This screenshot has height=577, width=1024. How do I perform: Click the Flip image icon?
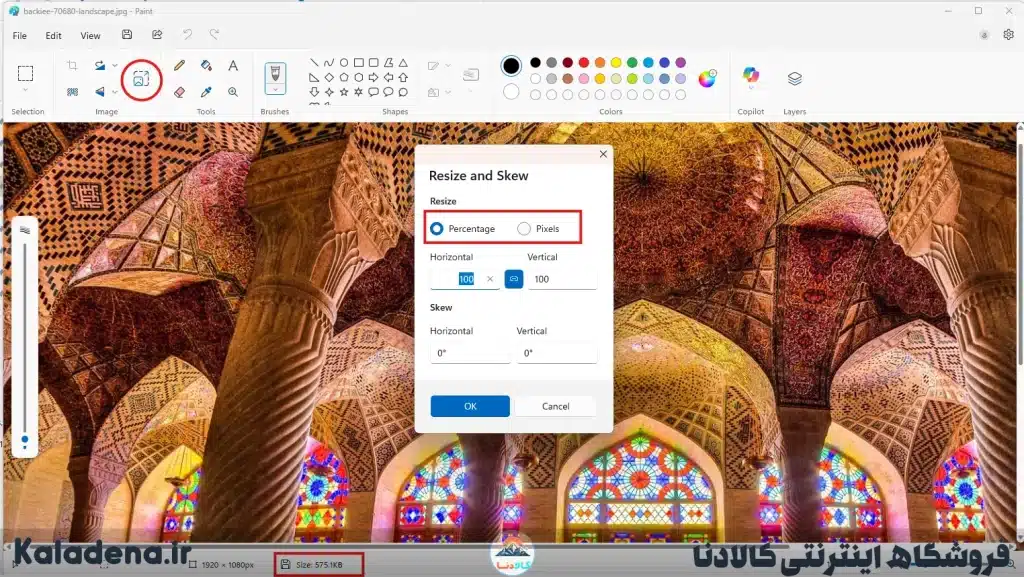coord(100,92)
